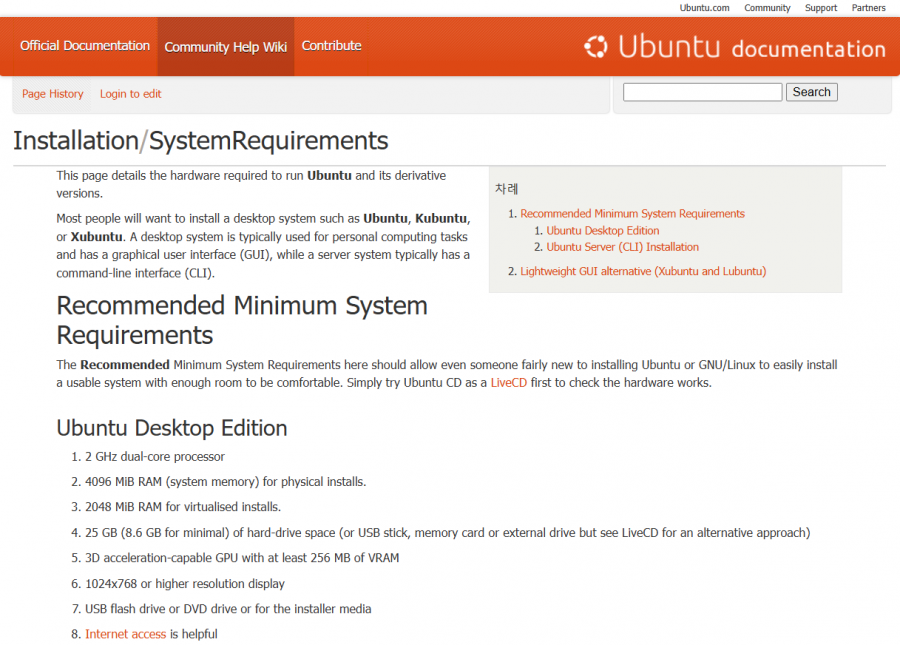Focus the search text field
The height and width of the screenshot is (645, 900).
click(703, 92)
